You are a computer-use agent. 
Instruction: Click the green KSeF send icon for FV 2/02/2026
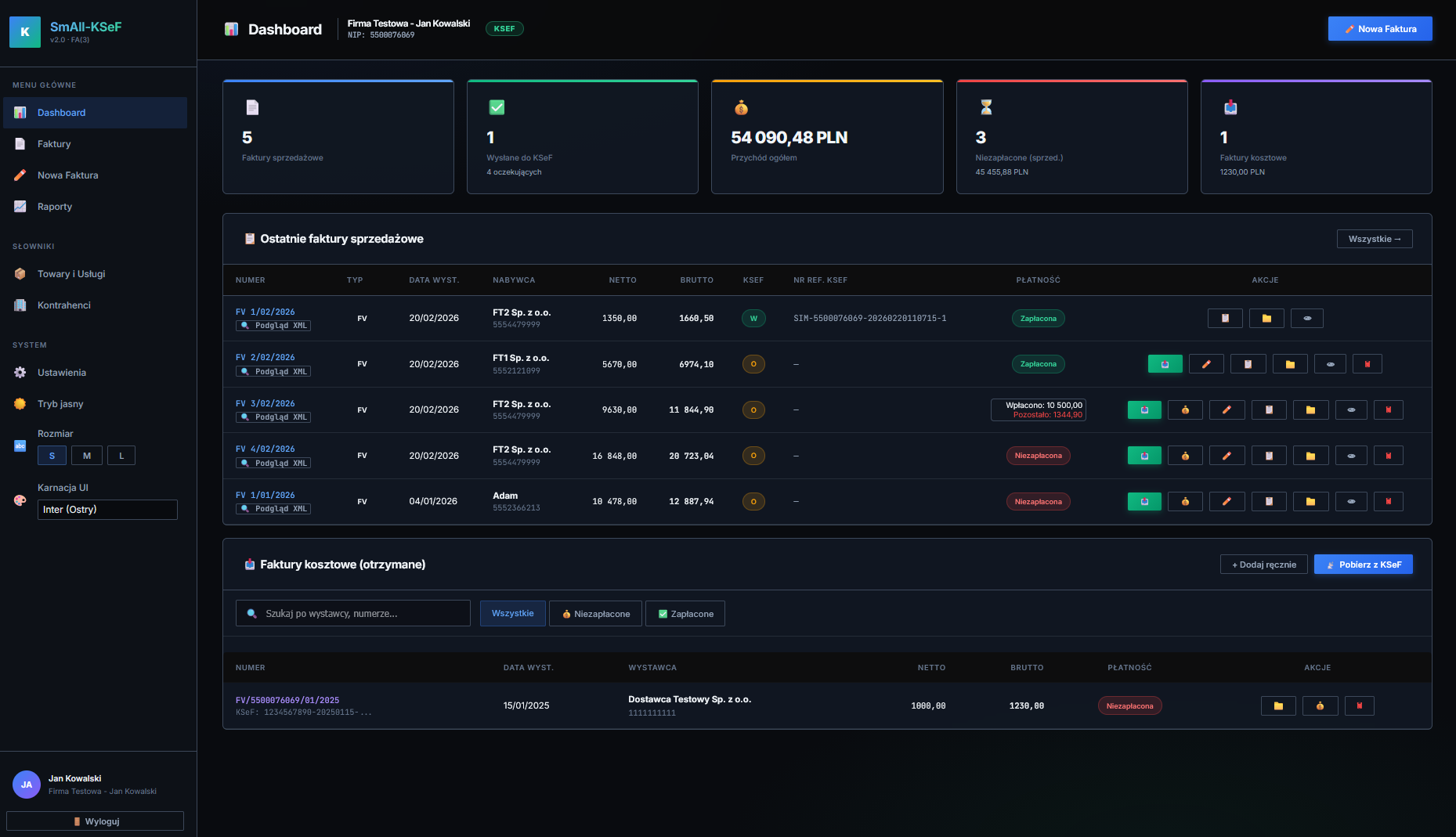pyautogui.click(x=1165, y=364)
